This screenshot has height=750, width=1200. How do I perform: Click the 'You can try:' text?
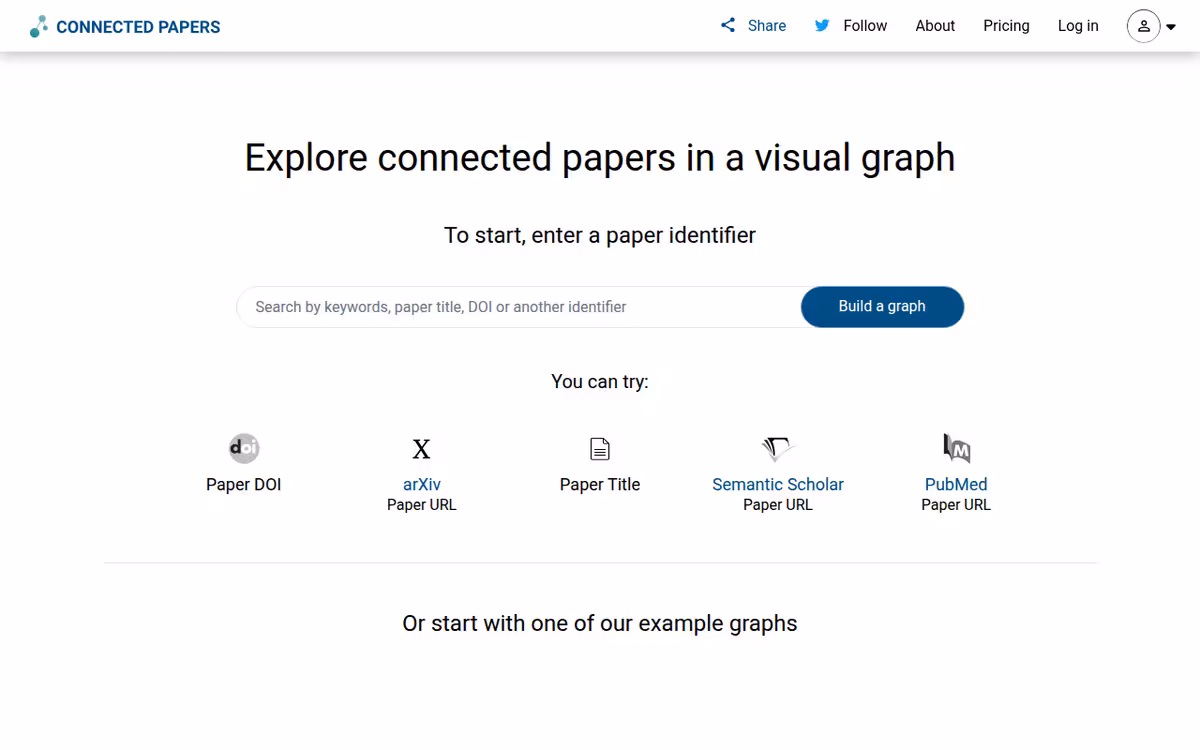[600, 381]
